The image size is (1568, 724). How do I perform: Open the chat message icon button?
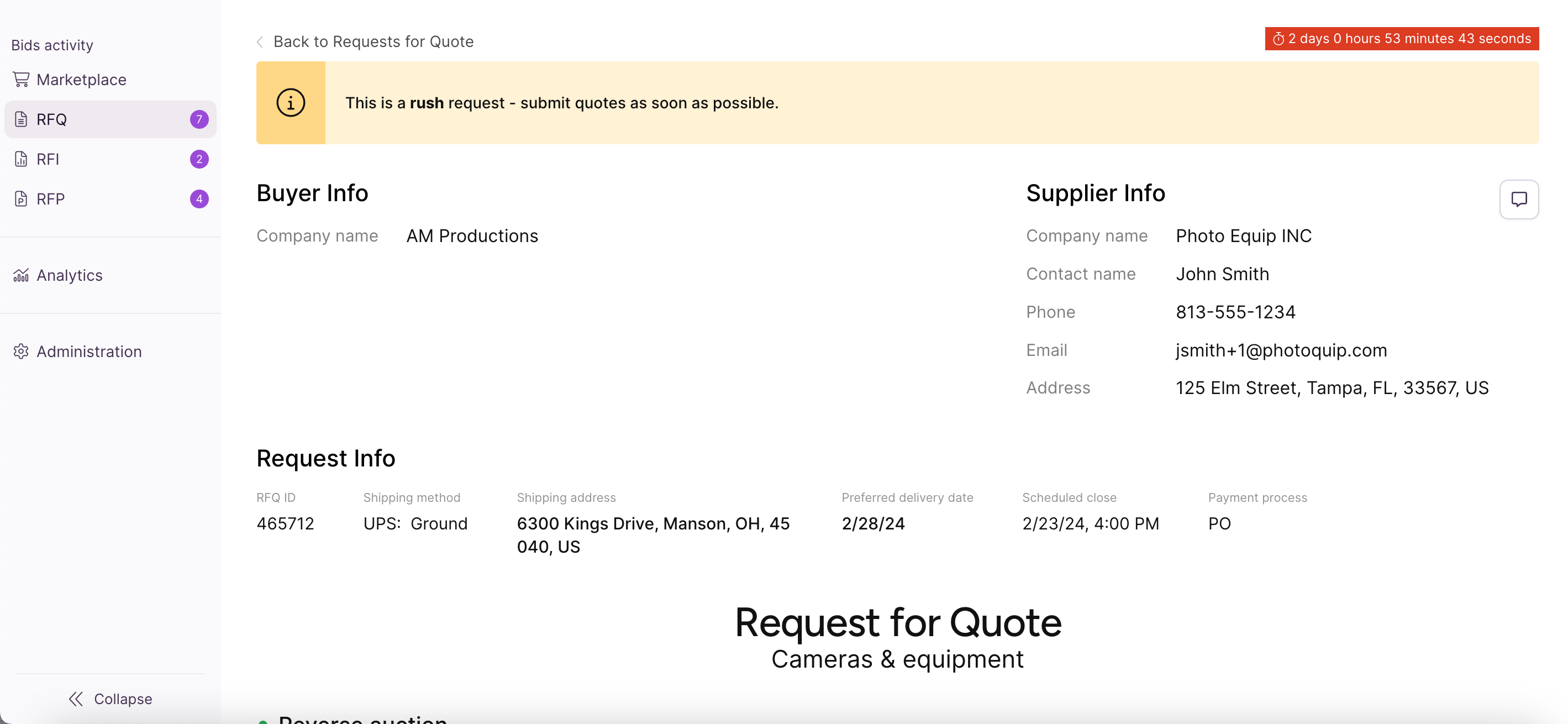(x=1519, y=199)
